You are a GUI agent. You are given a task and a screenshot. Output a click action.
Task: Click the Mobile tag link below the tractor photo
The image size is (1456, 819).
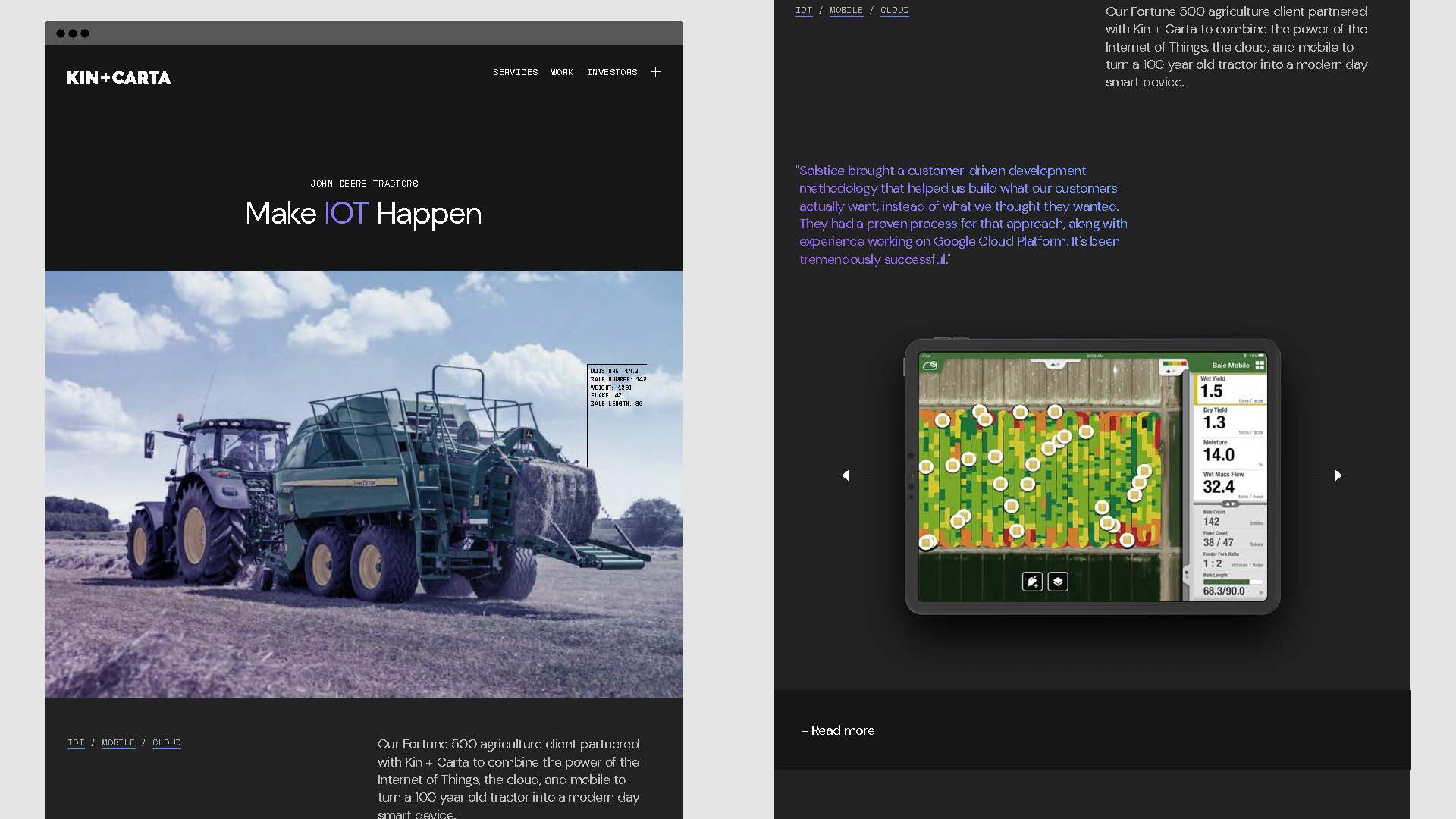tap(118, 742)
